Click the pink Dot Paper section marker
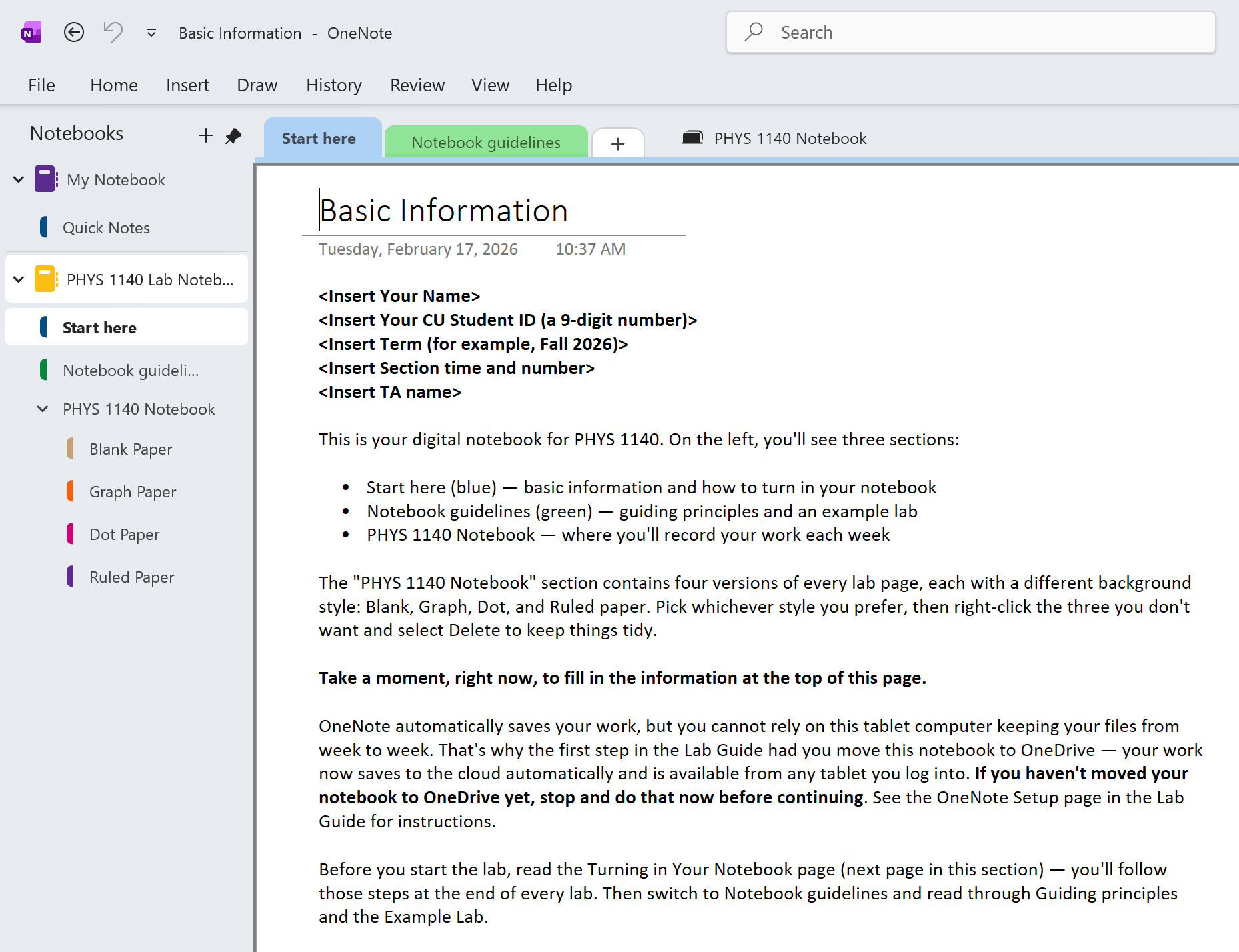Screen dimensions: 1239x952 (x=70, y=534)
